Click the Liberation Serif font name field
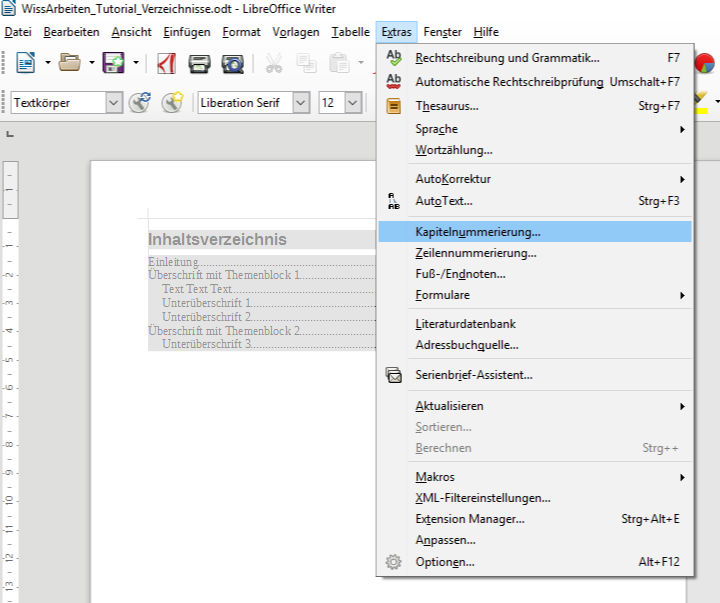 click(x=246, y=102)
